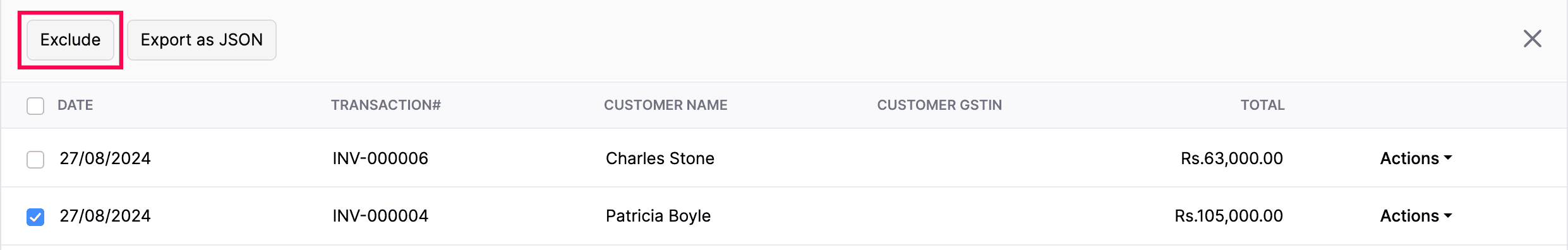Close the selection toolbar with X icon
Screen dimensions: 1568x250
pos(1532,39)
